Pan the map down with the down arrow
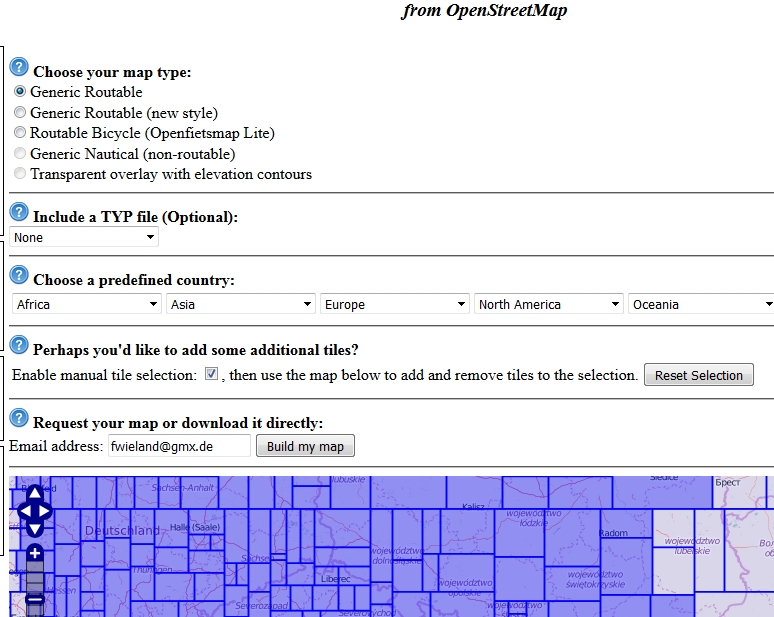774x617 pixels. (34, 529)
